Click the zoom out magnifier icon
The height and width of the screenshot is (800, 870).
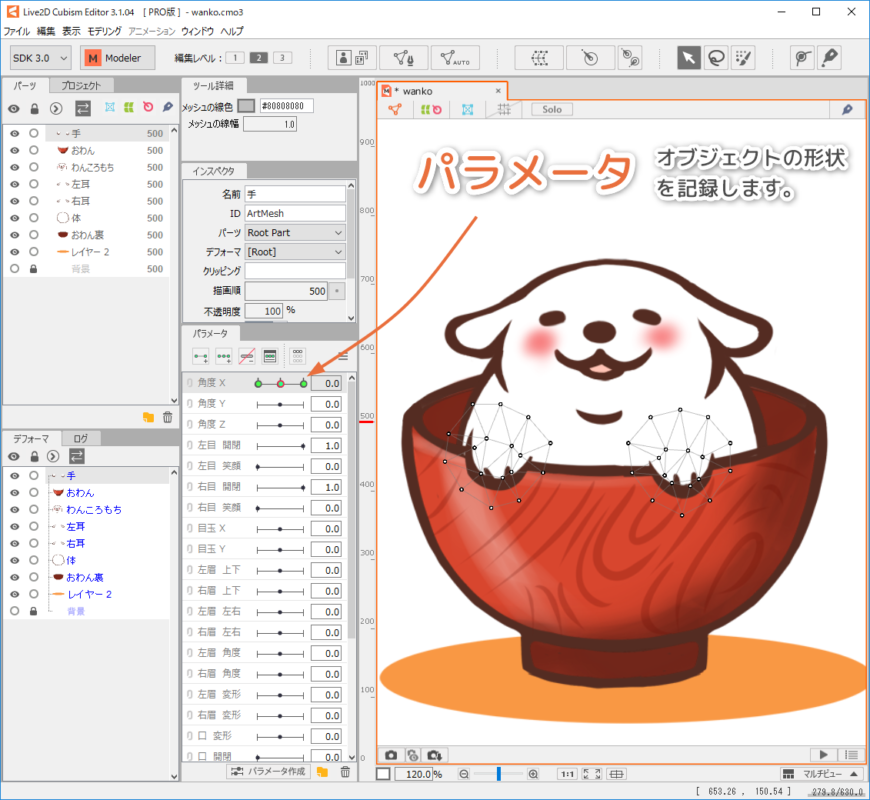click(464, 774)
